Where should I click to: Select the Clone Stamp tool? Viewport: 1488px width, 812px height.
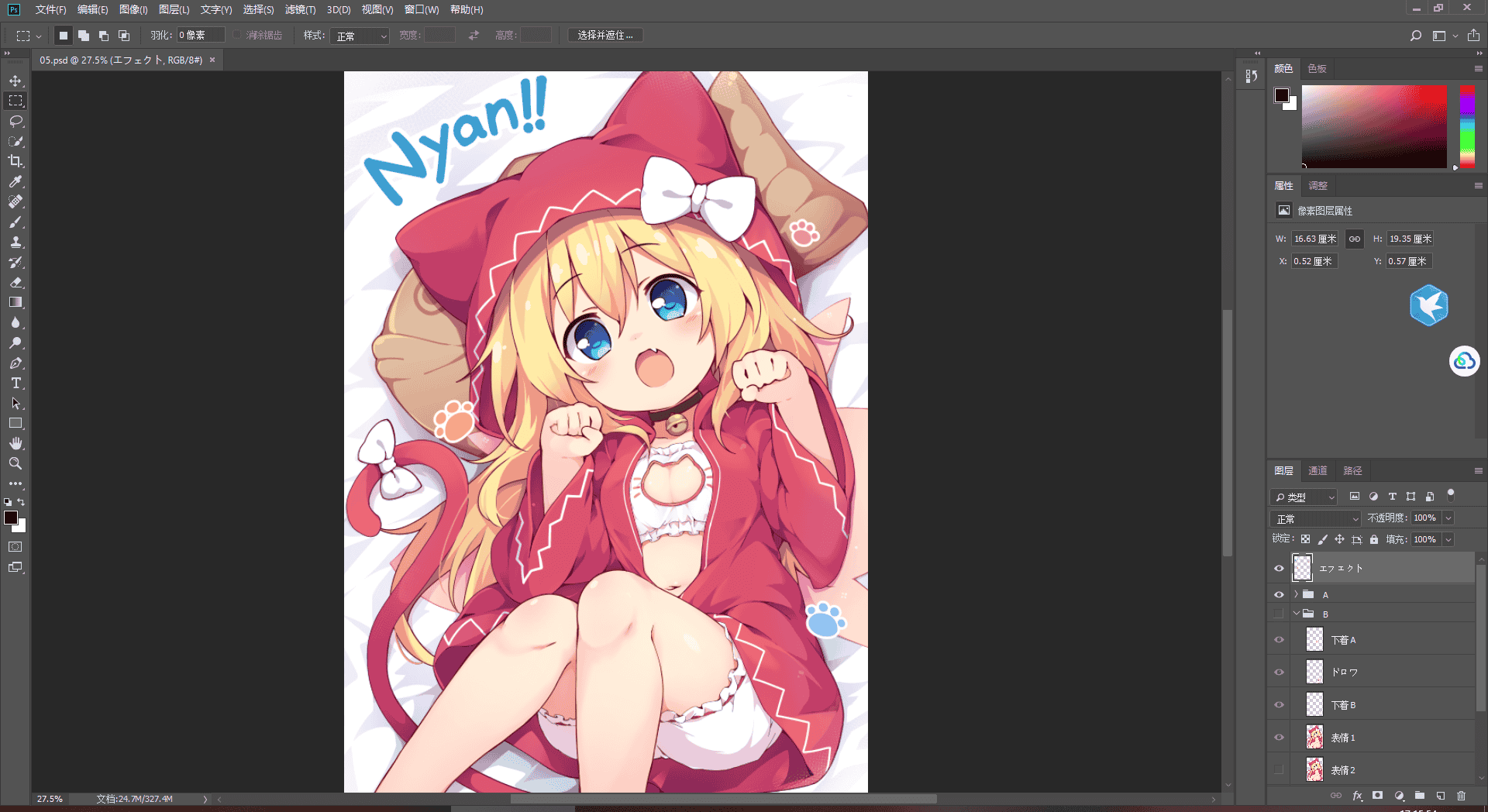click(15, 242)
